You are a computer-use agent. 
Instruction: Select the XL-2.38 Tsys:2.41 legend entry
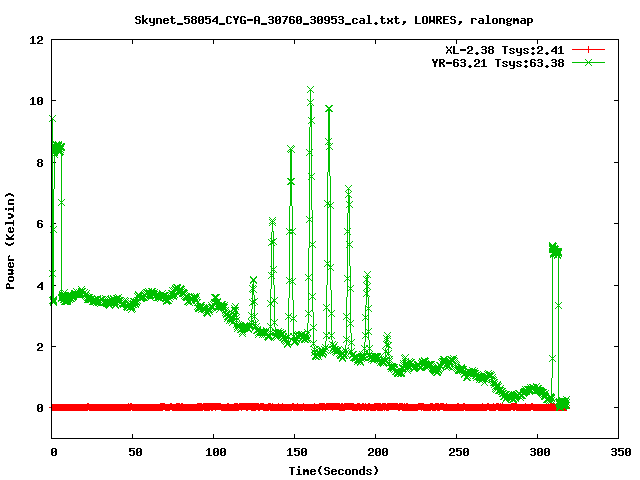tap(504, 50)
